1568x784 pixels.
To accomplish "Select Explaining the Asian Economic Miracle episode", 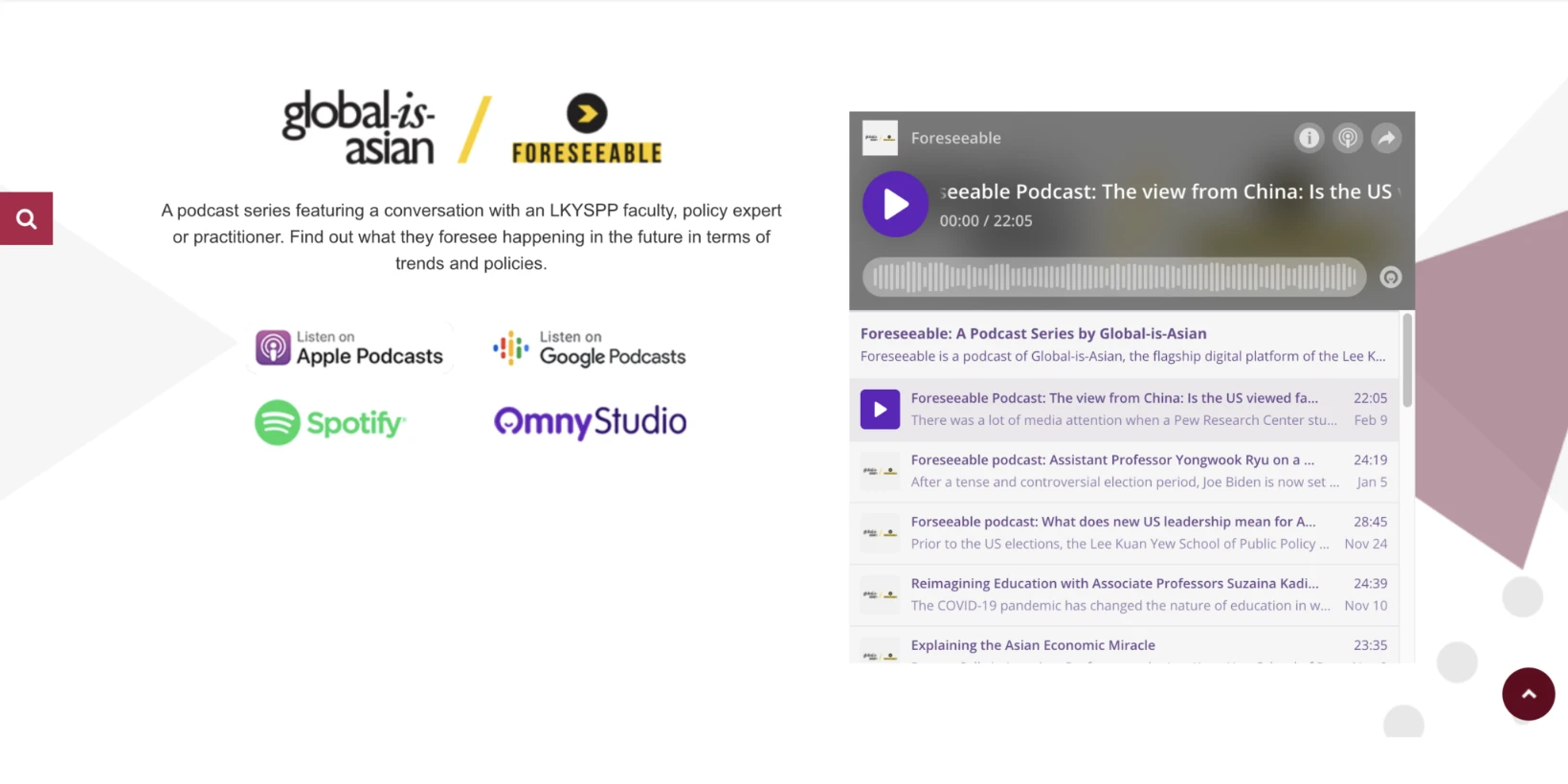I will (x=1124, y=646).
